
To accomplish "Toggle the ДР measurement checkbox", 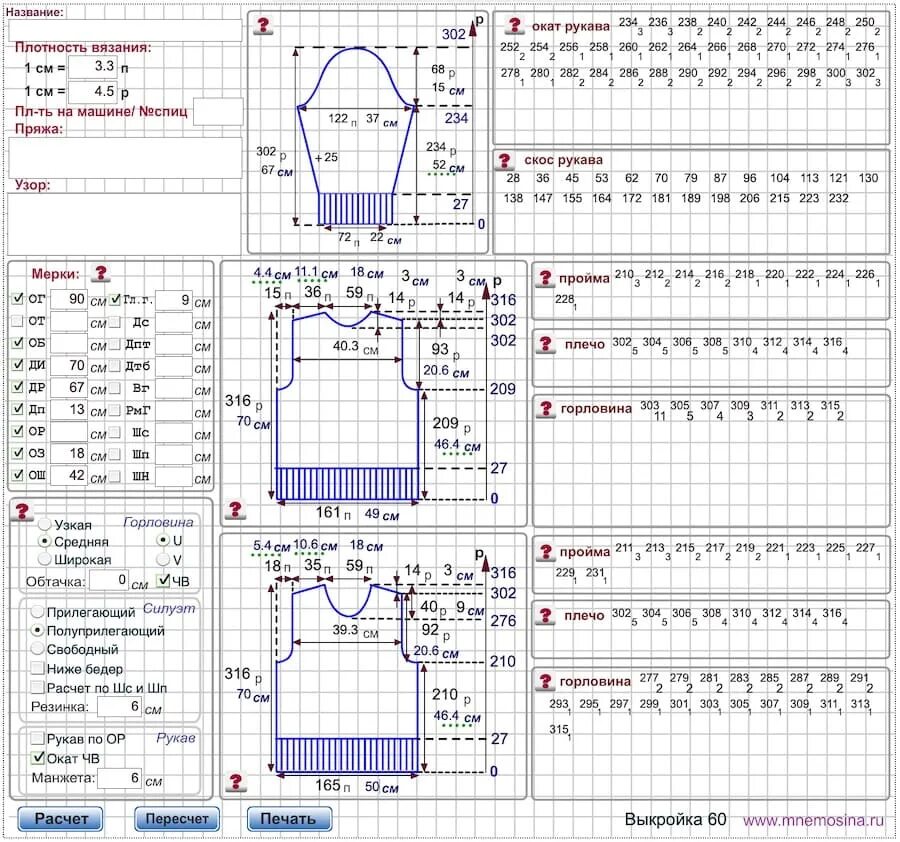I will coord(18,386).
